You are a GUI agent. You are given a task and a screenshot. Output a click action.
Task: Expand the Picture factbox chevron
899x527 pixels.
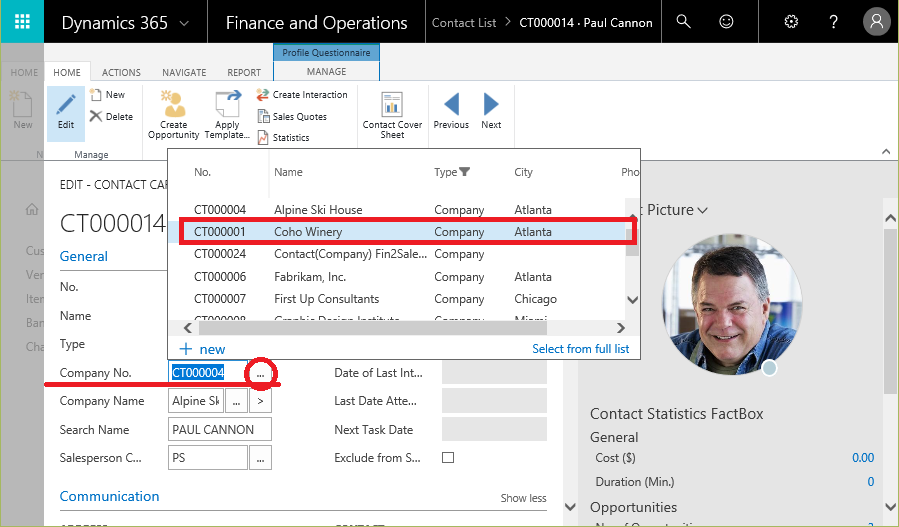(x=702, y=210)
